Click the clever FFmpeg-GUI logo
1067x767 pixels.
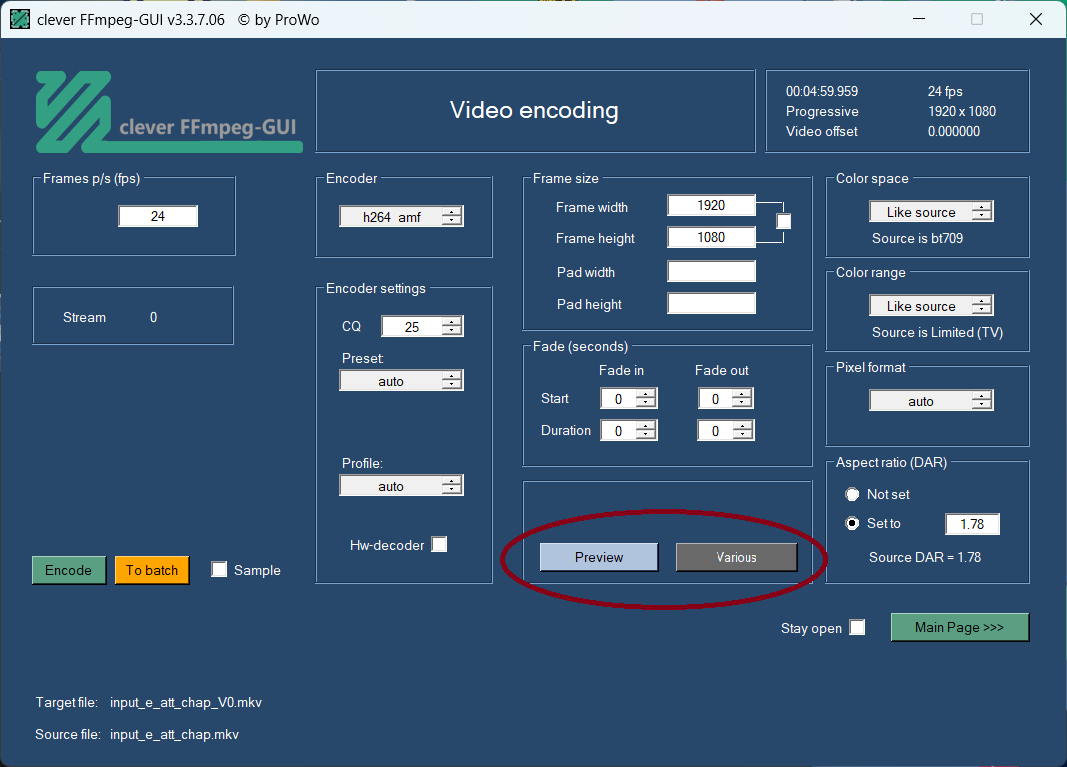169,112
